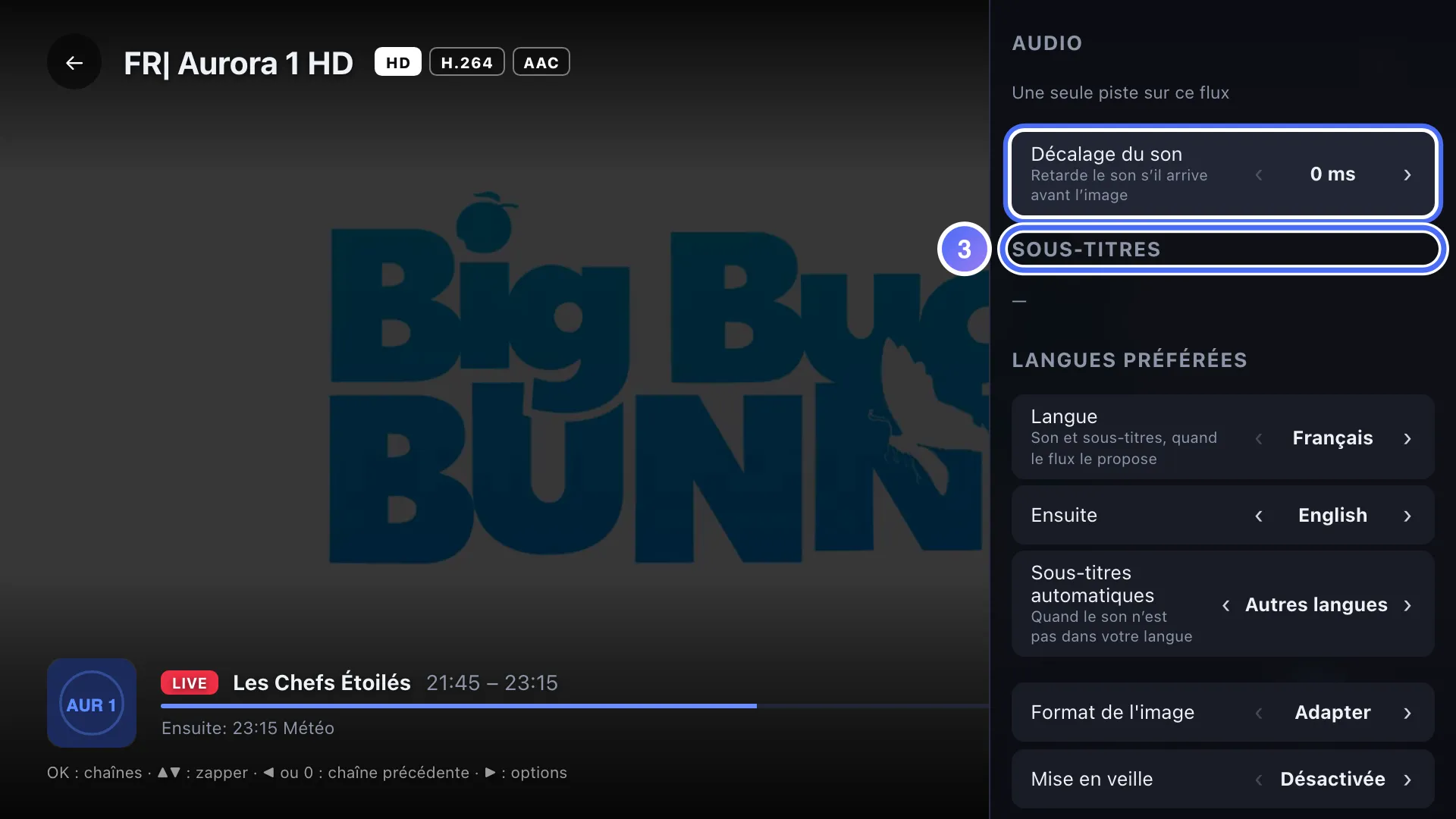The width and height of the screenshot is (1456, 819).
Task: Click the Langues préférées heading
Action: point(1129,360)
